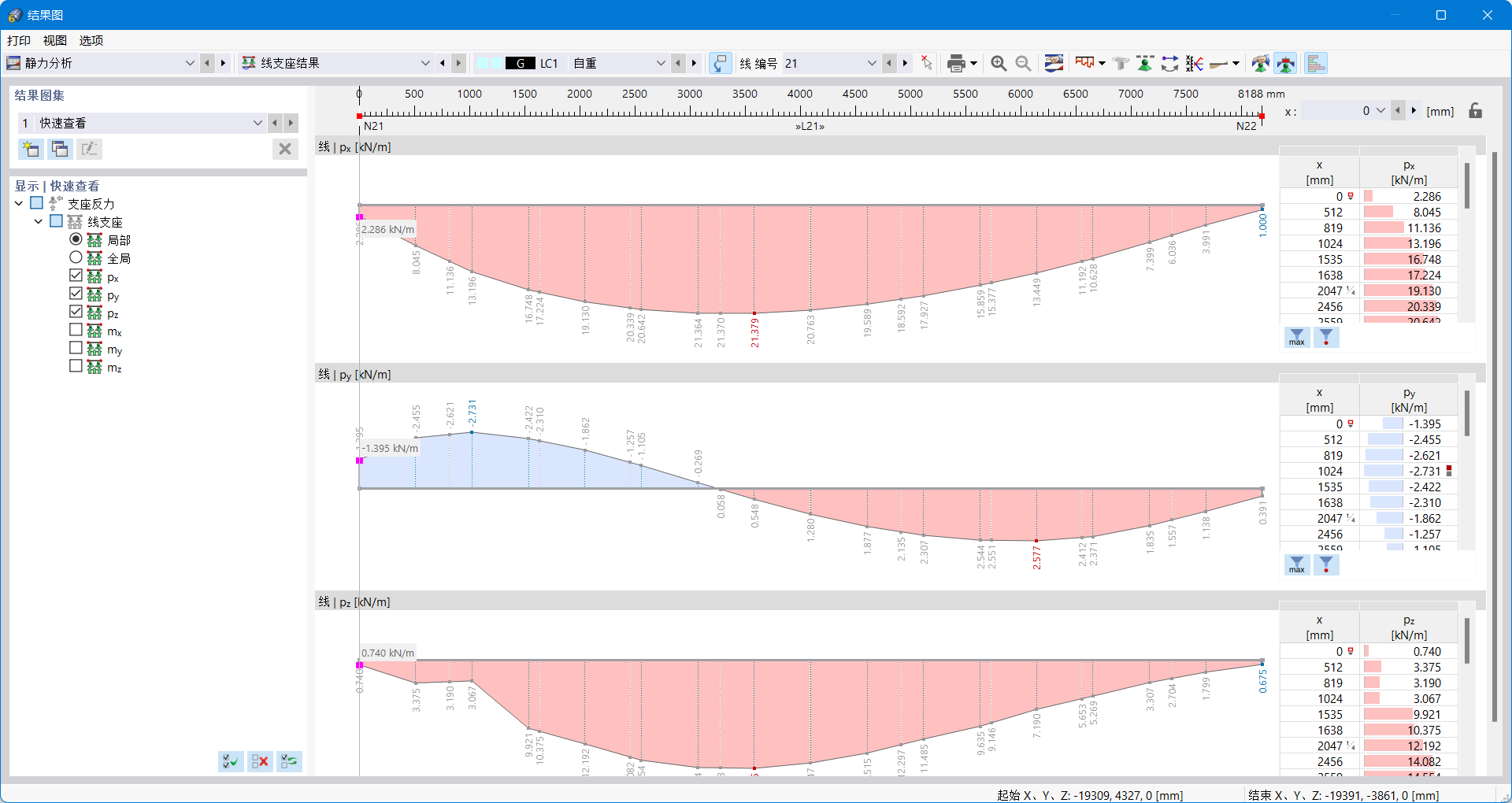Click the print icon in the toolbar
The height and width of the screenshot is (803, 1512).
955,64
